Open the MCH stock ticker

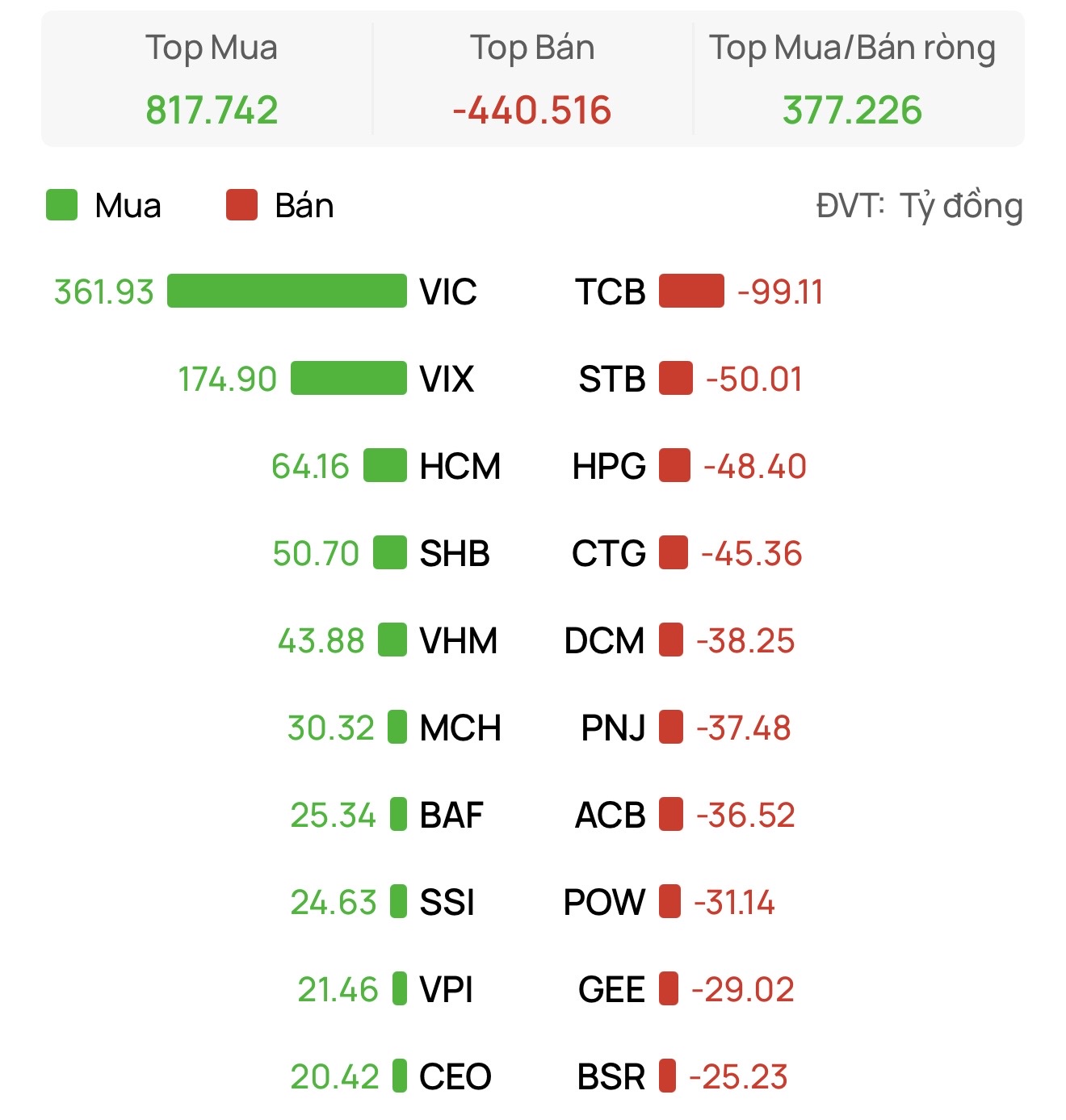coord(461,728)
